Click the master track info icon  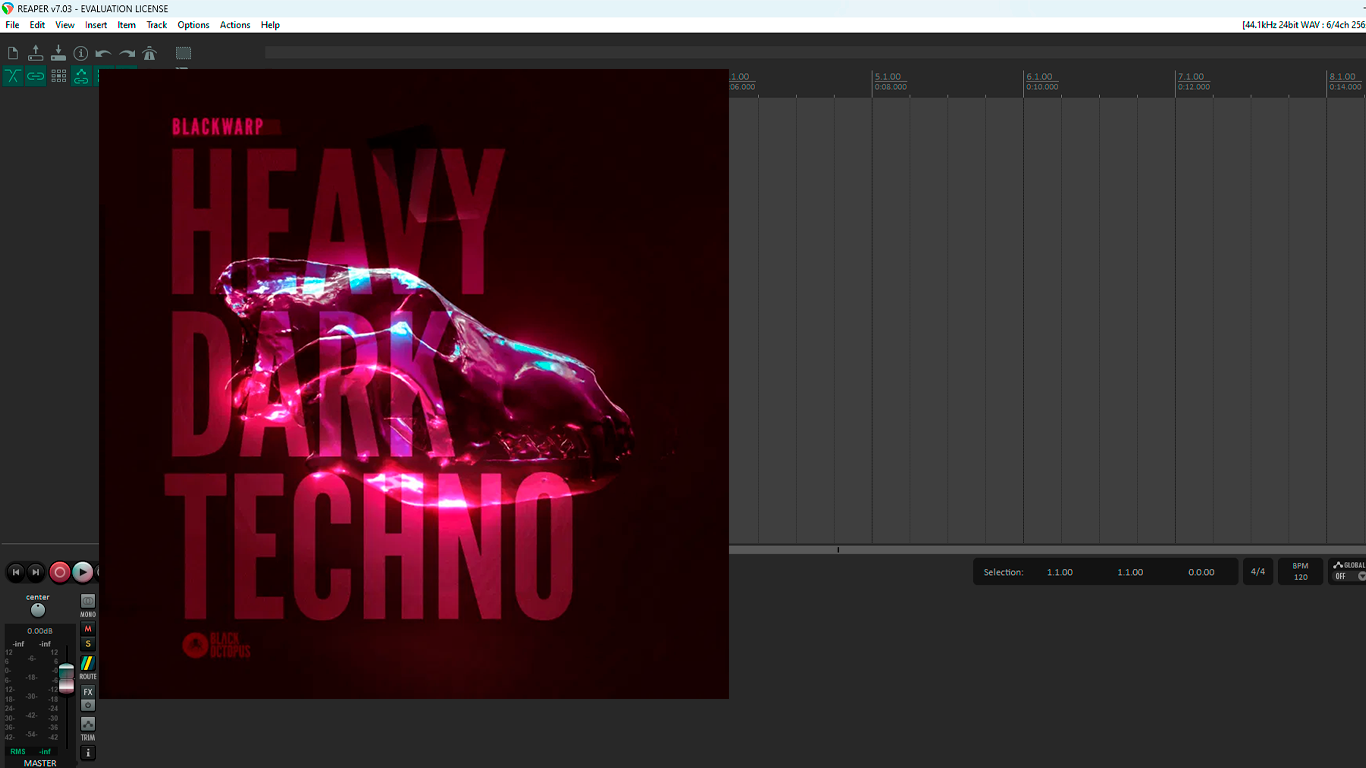click(88, 753)
